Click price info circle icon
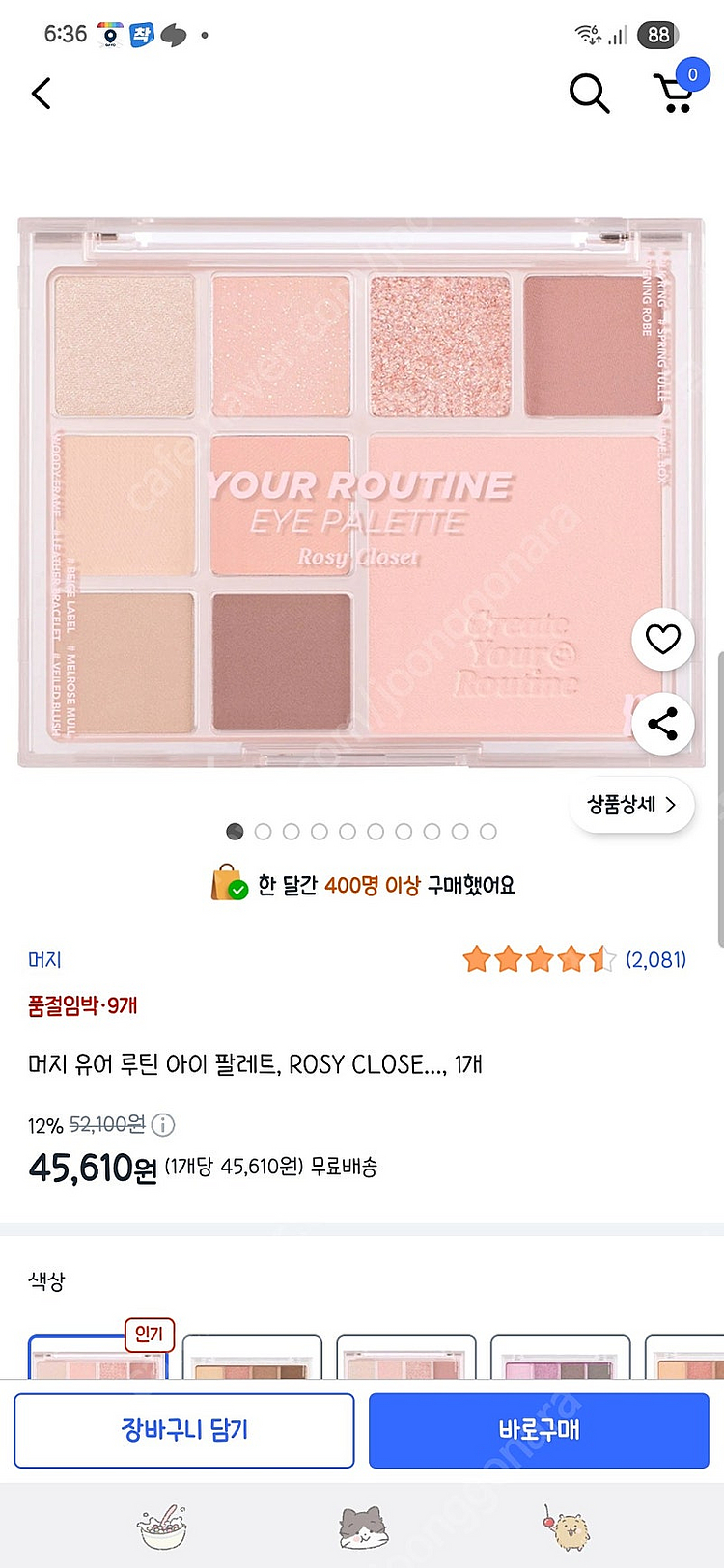 pyautogui.click(x=163, y=1125)
